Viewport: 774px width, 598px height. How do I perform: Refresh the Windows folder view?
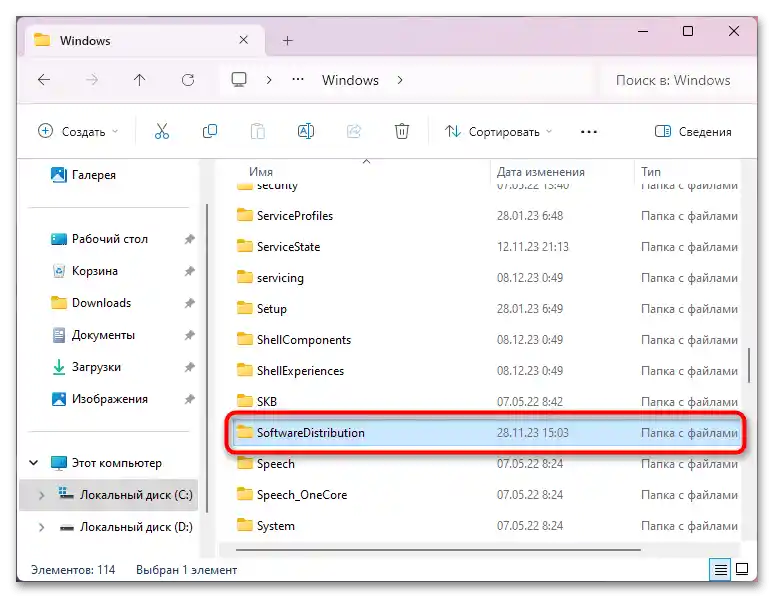pyautogui.click(x=188, y=80)
